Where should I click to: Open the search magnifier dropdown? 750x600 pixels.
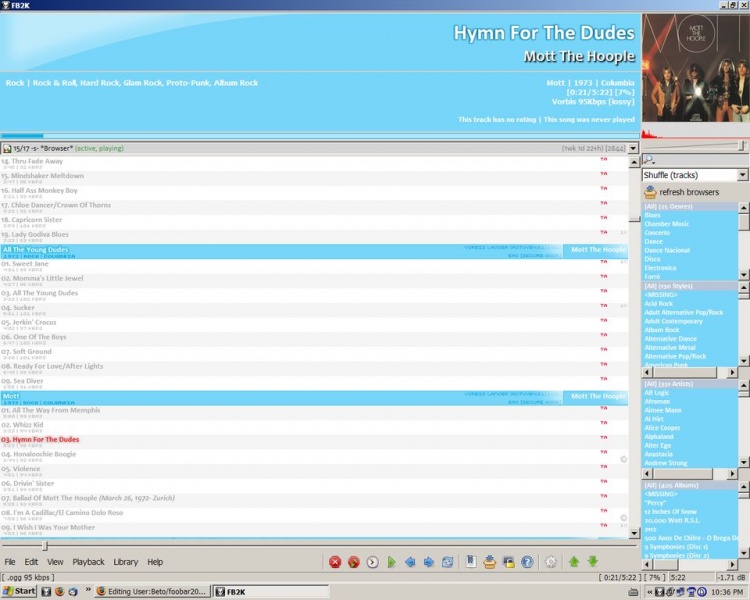point(649,160)
